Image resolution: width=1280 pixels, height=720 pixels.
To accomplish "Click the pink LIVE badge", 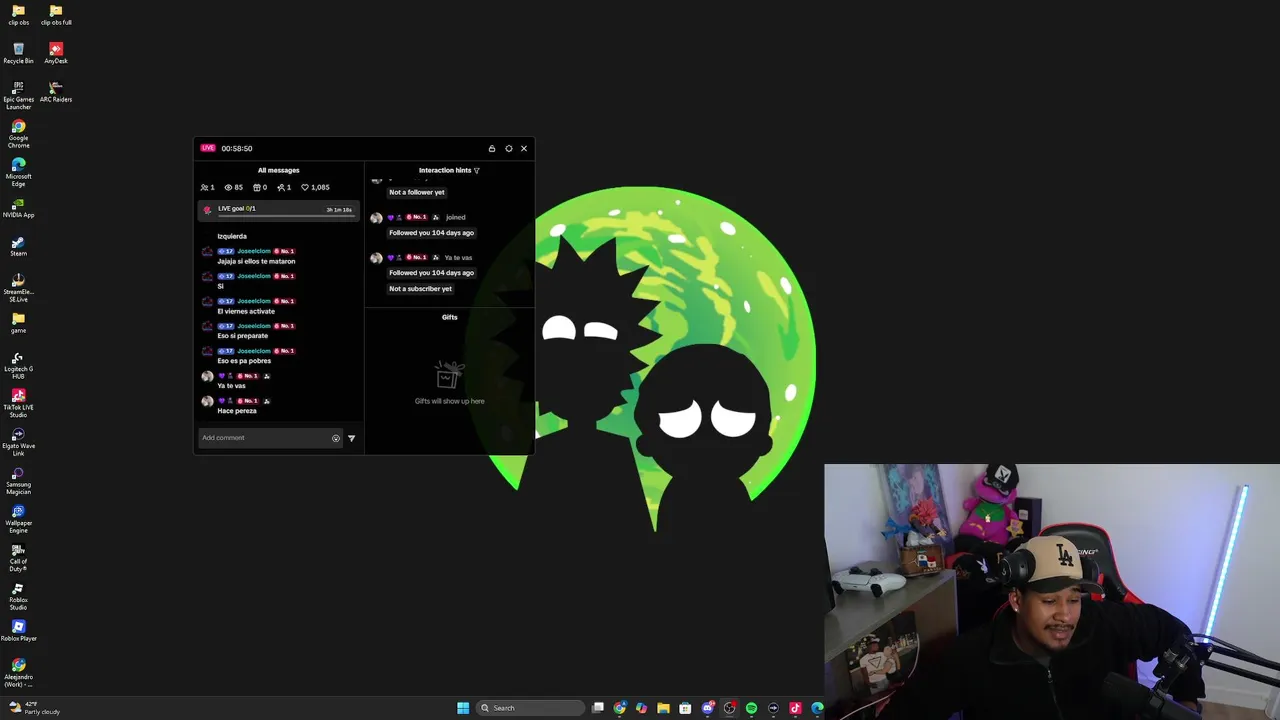I will pos(208,148).
